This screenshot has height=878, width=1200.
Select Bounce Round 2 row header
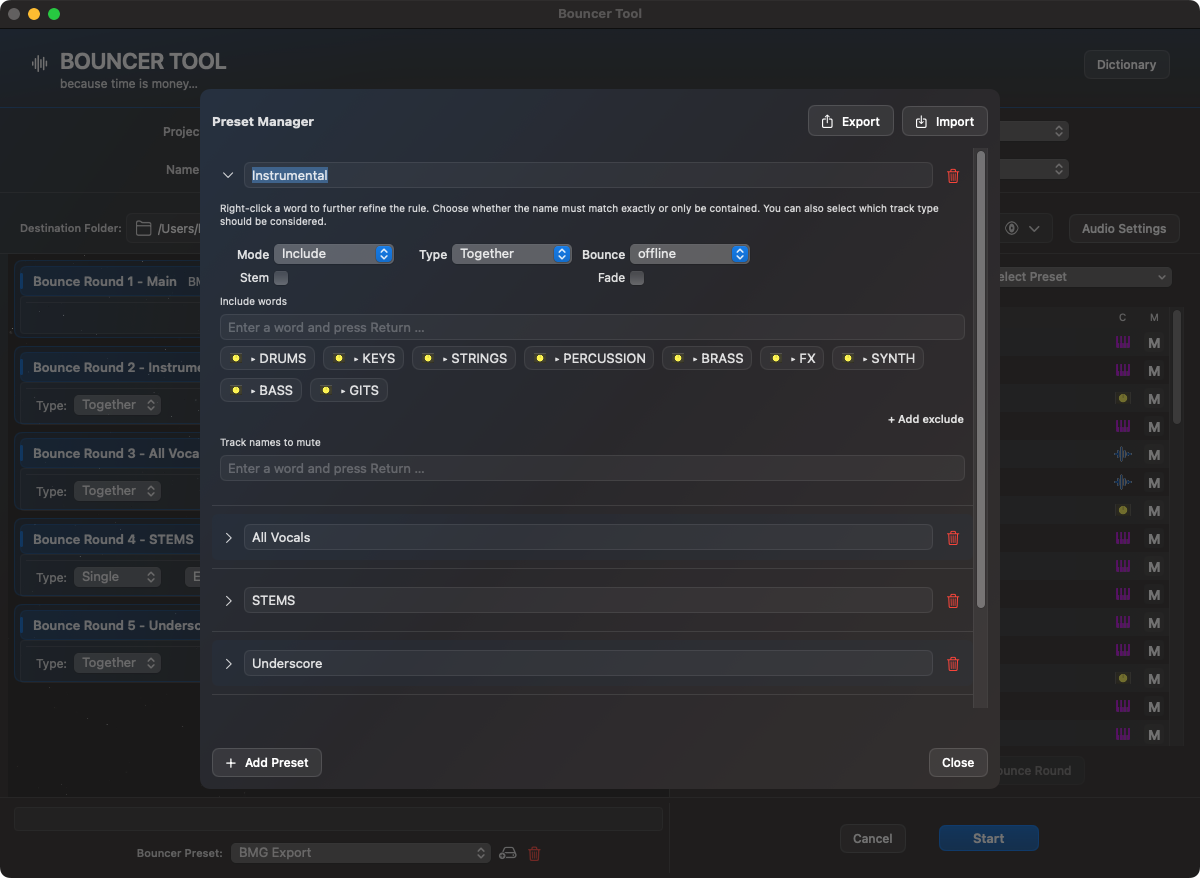(x=110, y=368)
